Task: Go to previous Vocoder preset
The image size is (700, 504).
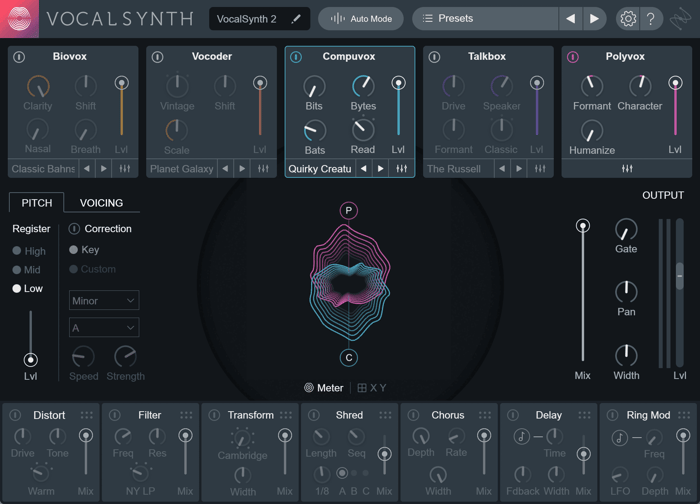Action: [x=225, y=169]
